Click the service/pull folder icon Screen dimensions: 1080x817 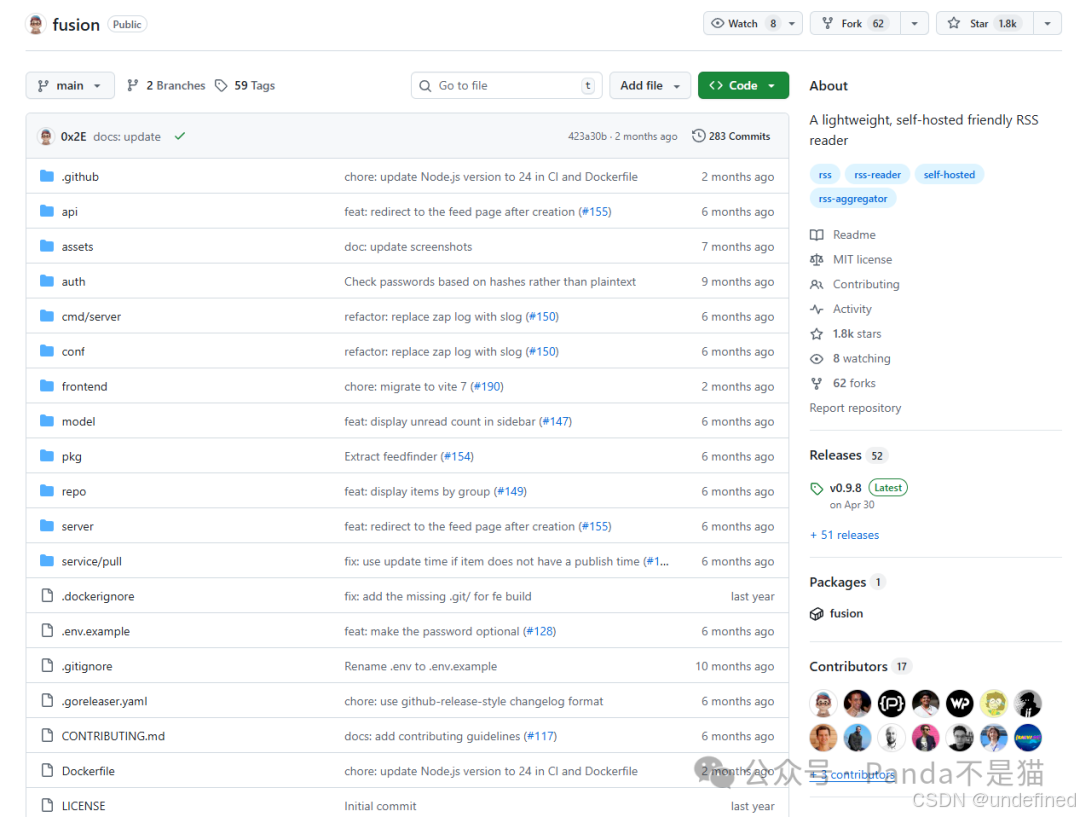47,561
